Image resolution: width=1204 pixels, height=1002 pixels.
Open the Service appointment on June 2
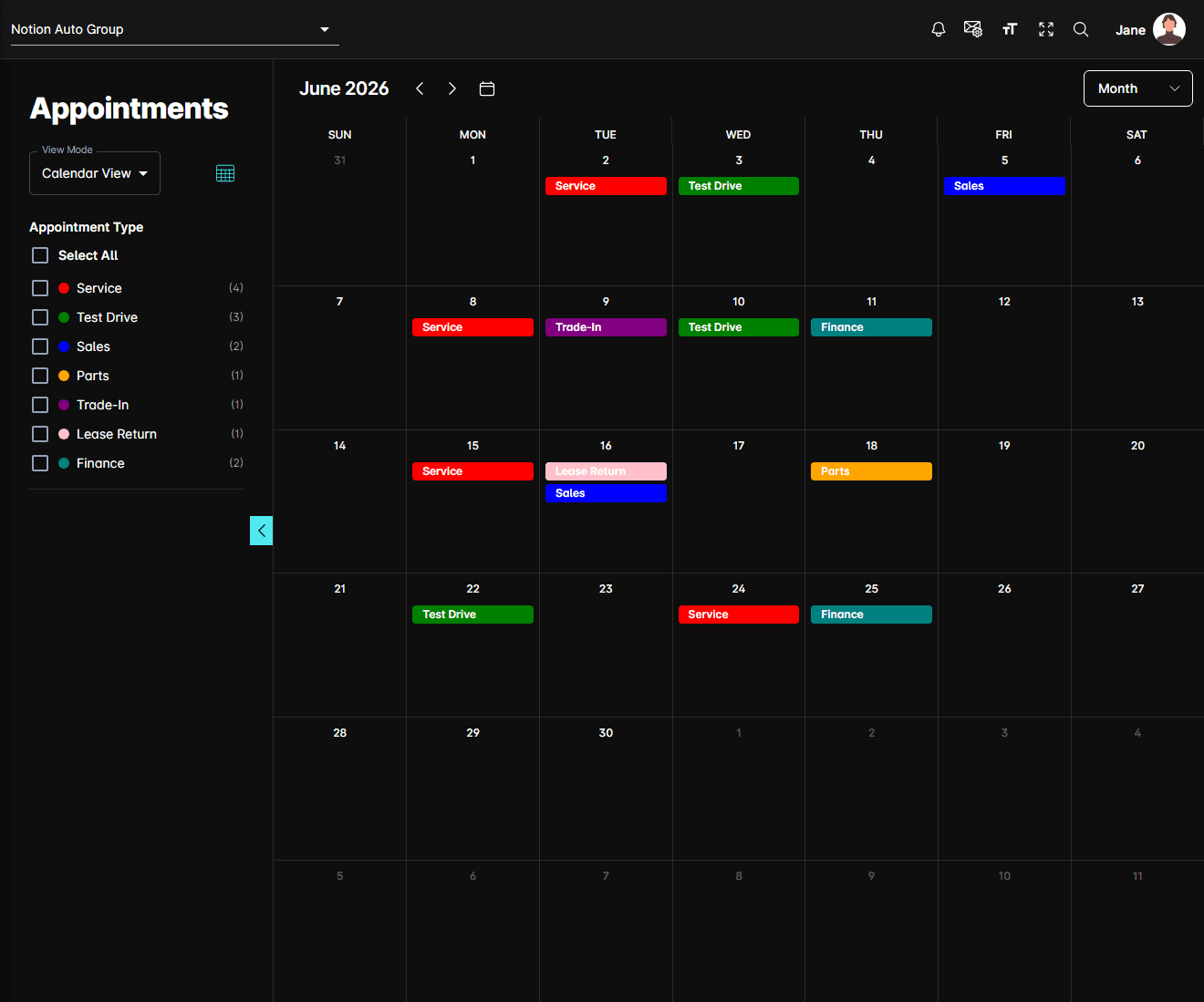coord(606,186)
